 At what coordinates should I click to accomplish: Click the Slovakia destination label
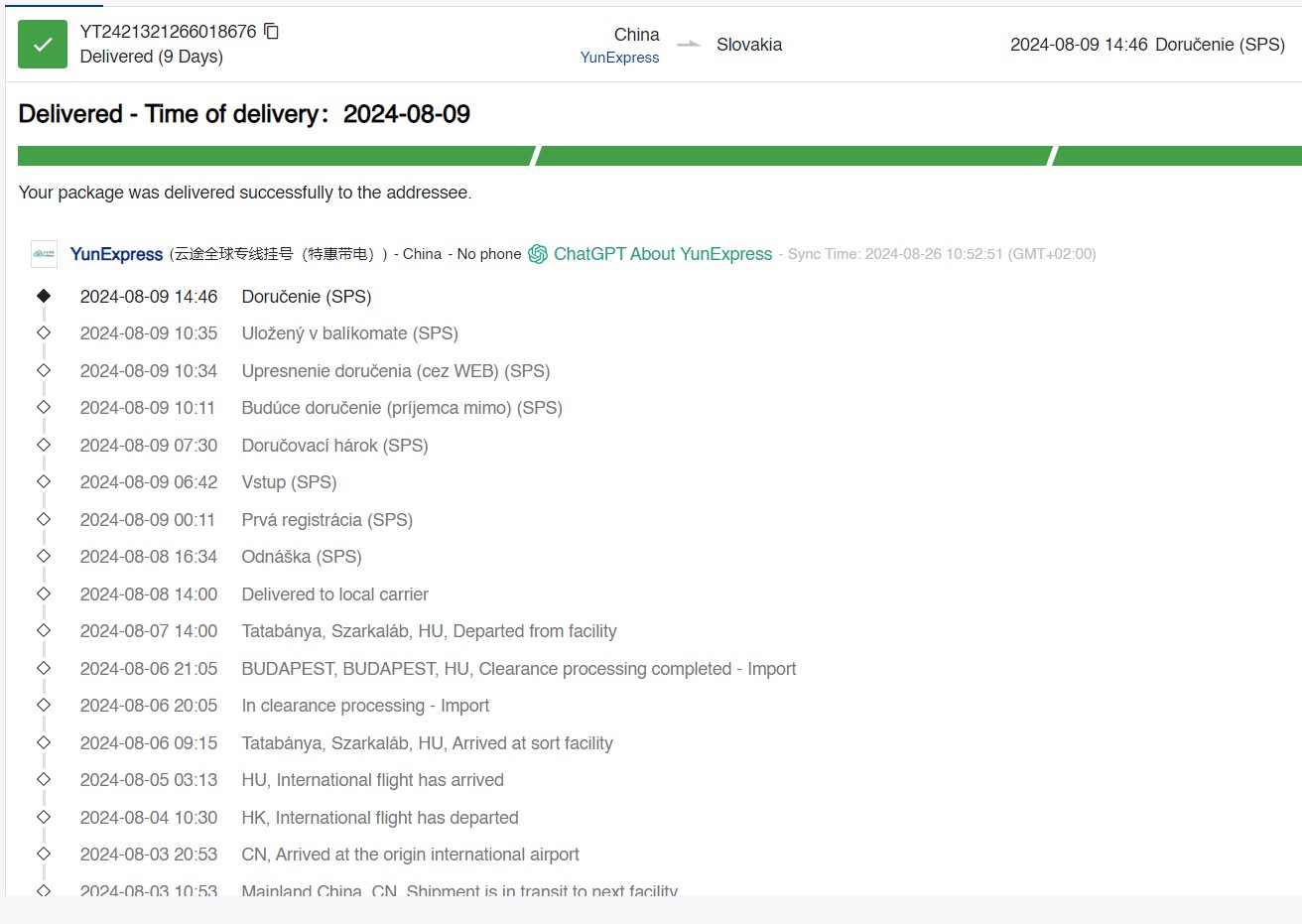[749, 45]
